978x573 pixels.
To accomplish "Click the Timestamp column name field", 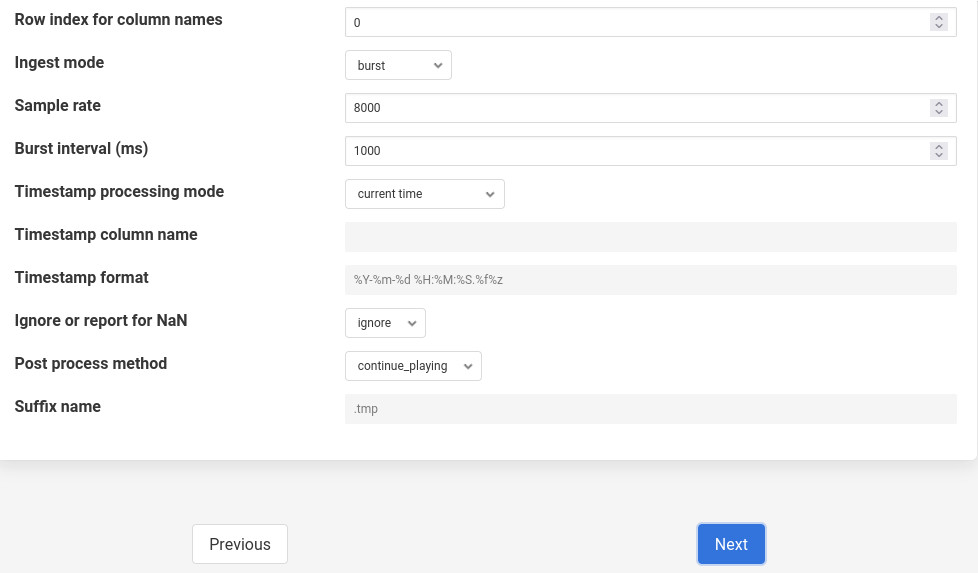I will pos(650,237).
